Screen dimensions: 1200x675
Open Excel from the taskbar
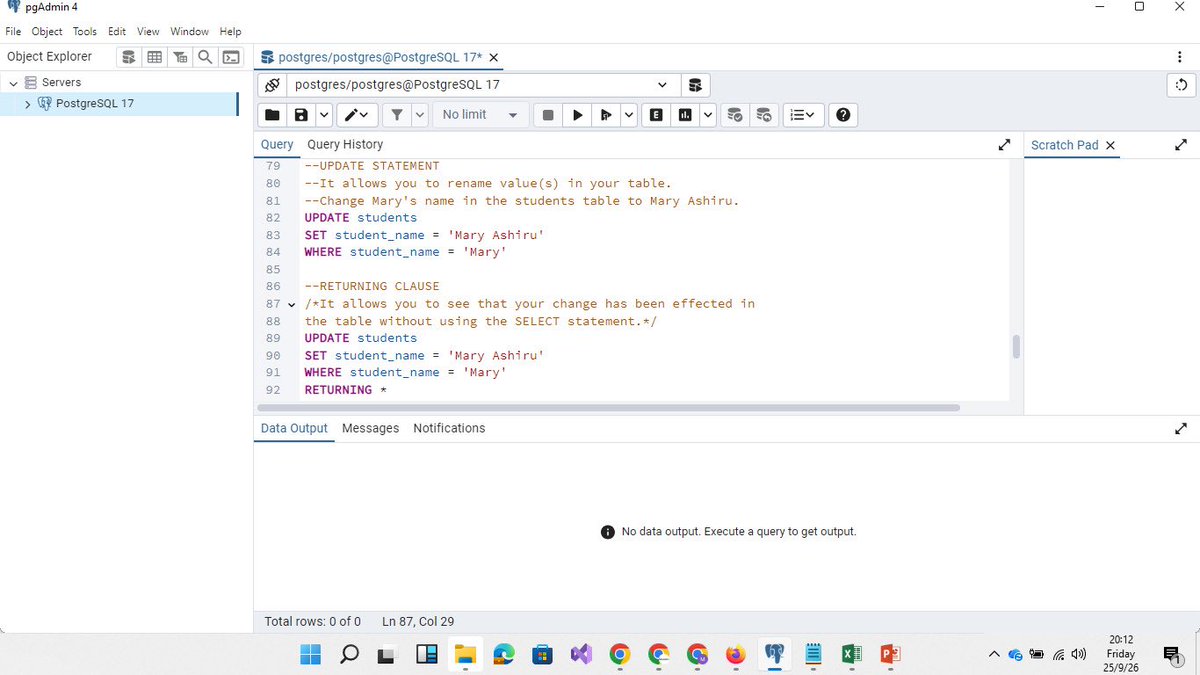851,655
